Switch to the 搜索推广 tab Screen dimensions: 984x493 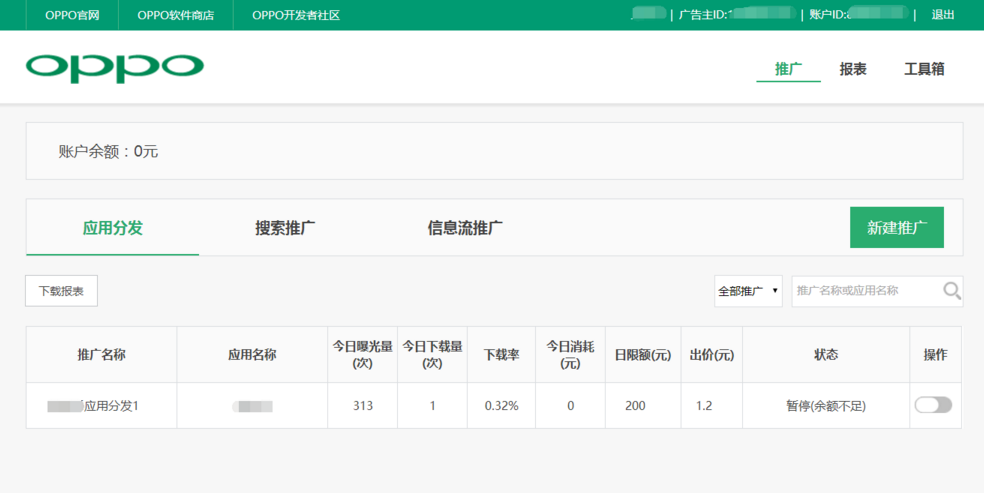(285, 228)
